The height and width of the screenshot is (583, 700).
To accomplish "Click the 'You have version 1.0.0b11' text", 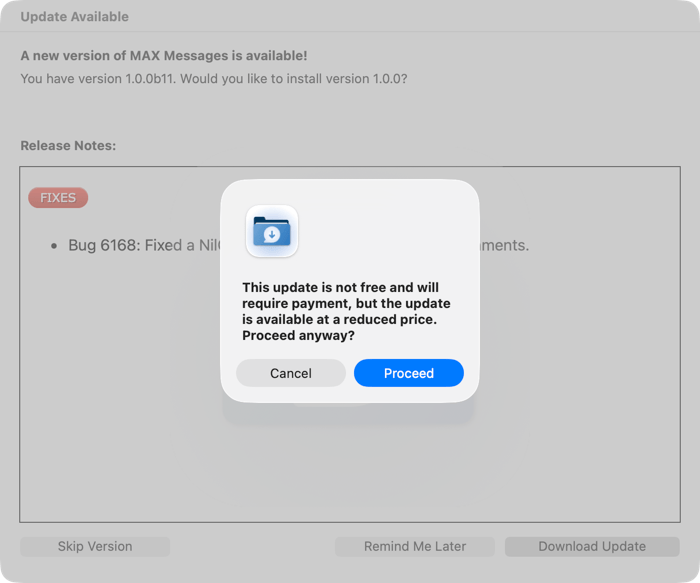I will tap(214, 79).
